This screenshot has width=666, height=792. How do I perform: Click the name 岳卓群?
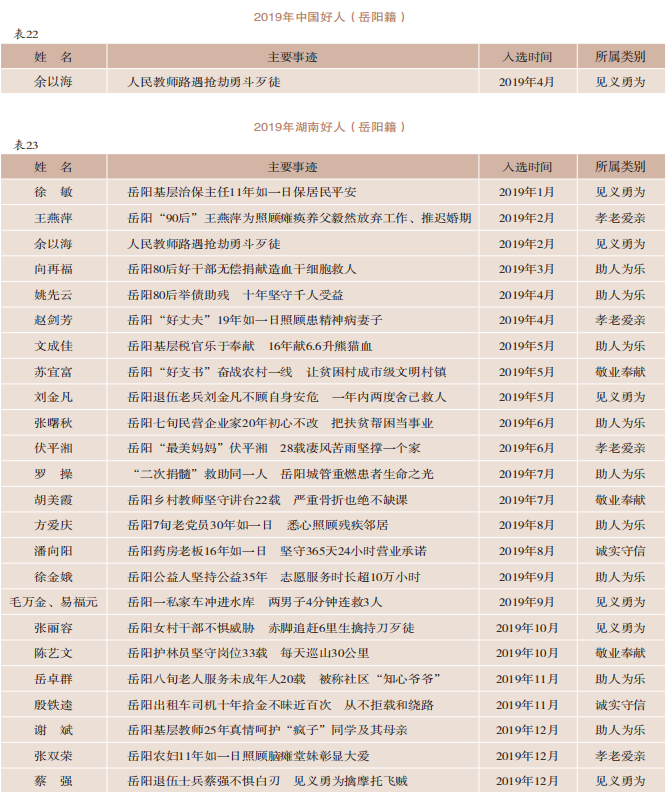pos(53,679)
